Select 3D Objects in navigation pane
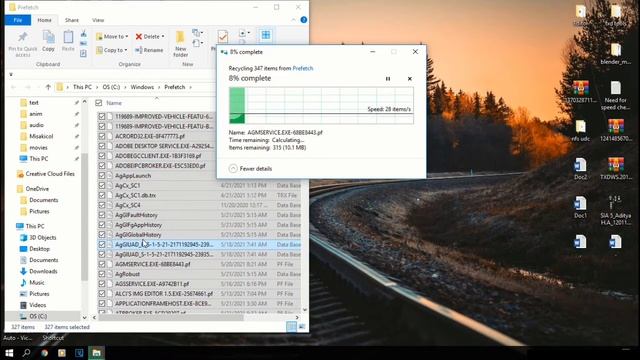Viewport: 640px width, 360px height. [x=42, y=238]
